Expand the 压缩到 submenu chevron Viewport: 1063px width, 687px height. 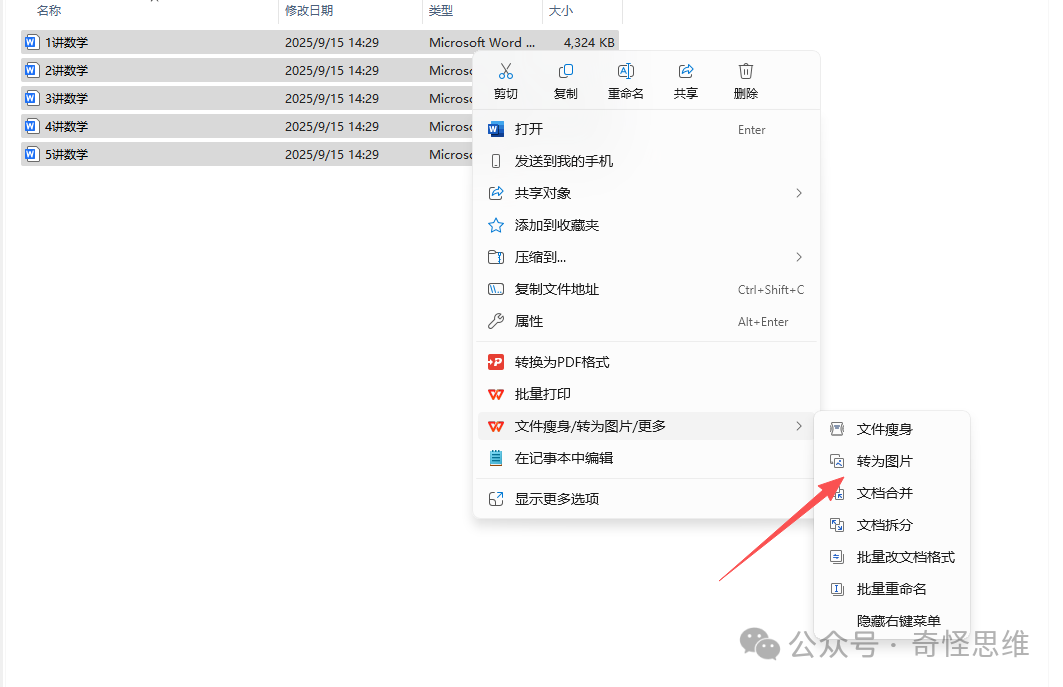coord(798,257)
